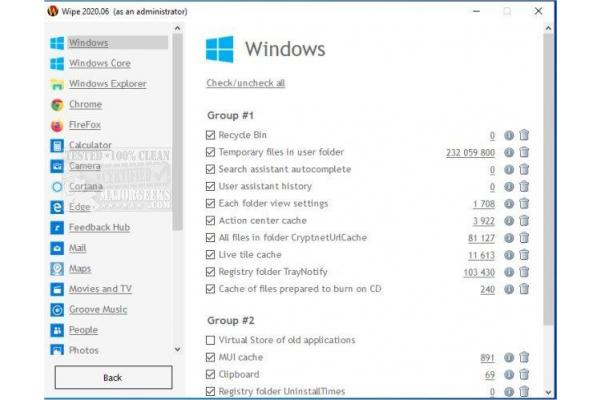
Task: Click size value 103 430 link
Action: point(479,273)
